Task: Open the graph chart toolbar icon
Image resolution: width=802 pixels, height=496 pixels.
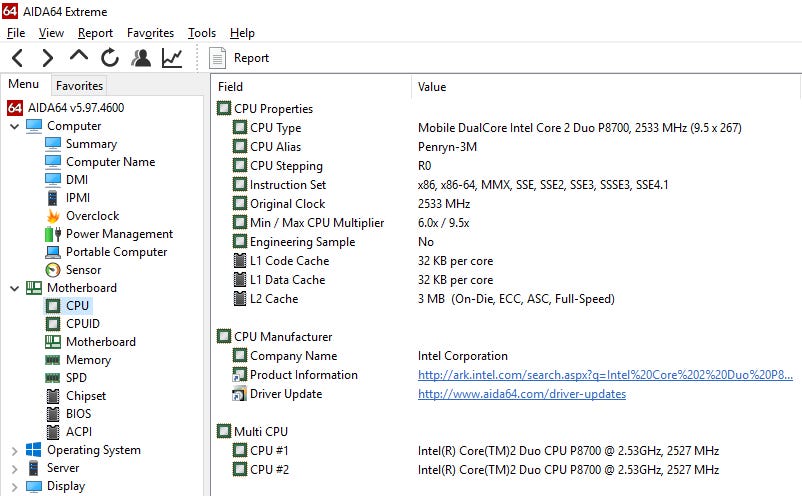Action: point(172,58)
